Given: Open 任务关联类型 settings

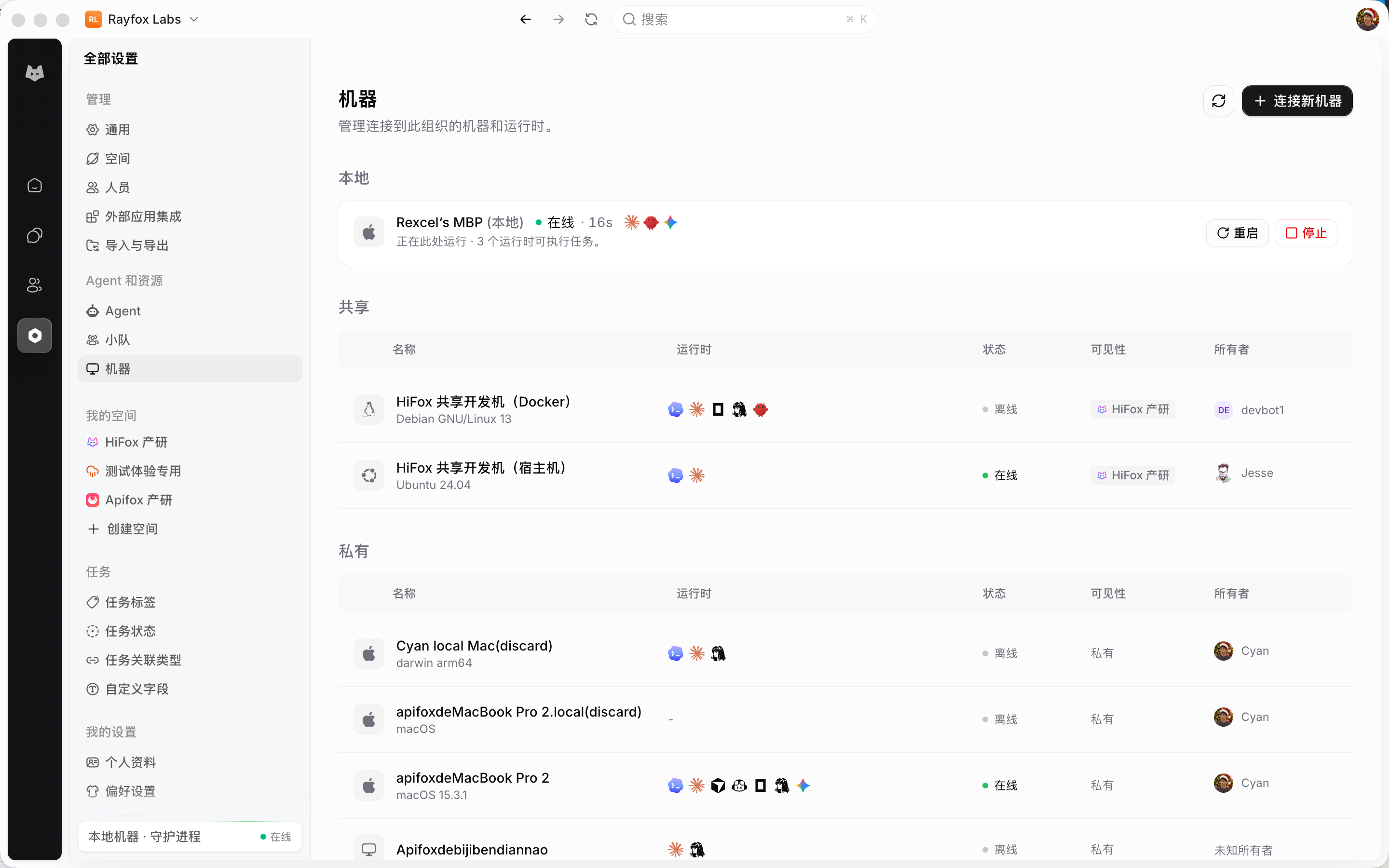Looking at the screenshot, I should [x=190, y=660].
